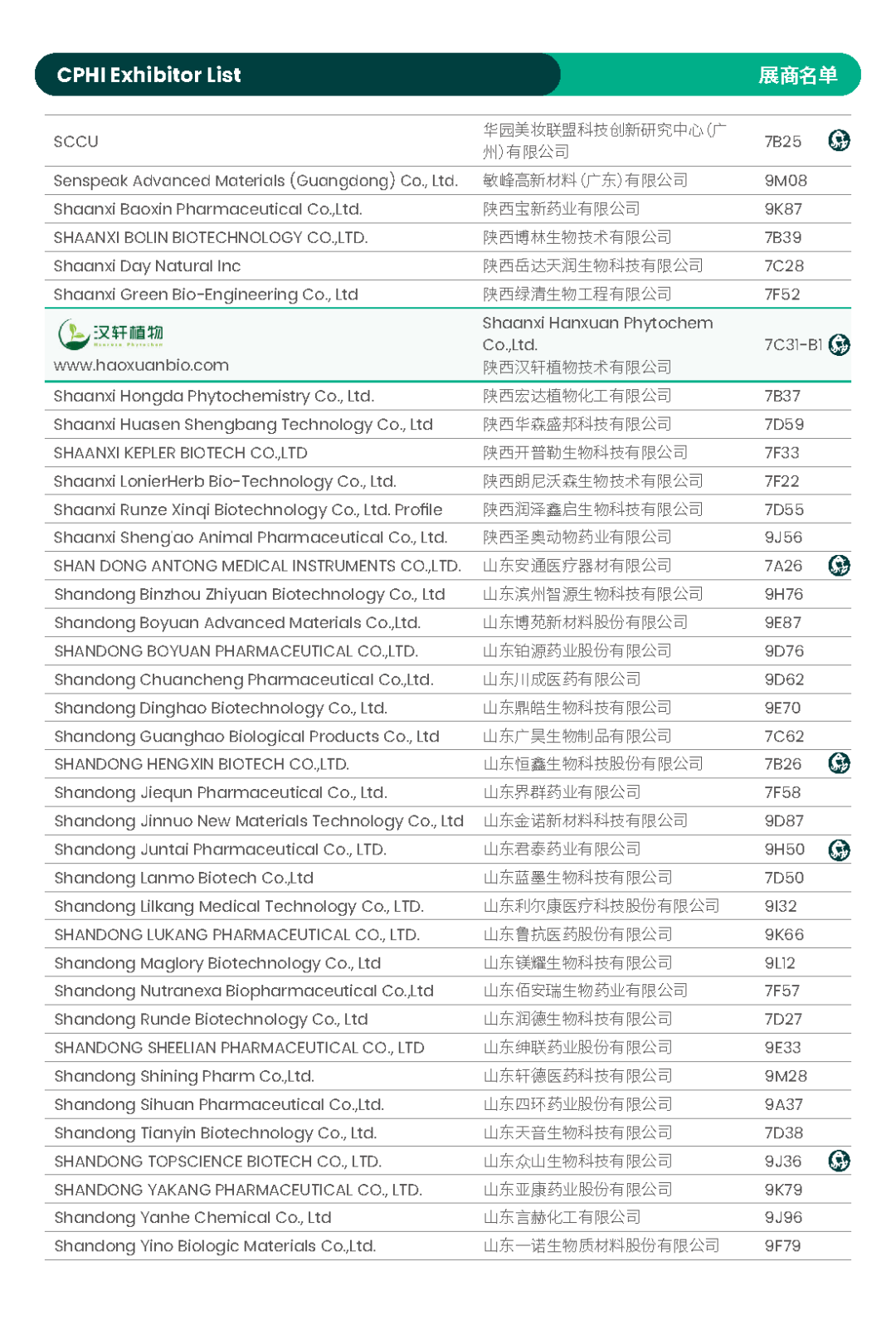The height and width of the screenshot is (1344, 896).
Task: Click booth number 7C28
Action: [x=784, y=266]
